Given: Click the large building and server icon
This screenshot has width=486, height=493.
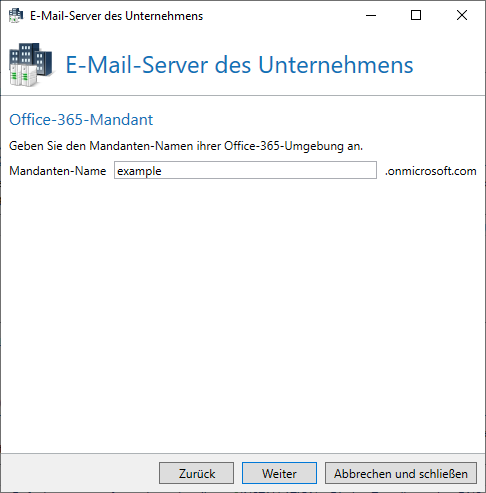Looking at the screenshot, I should pos(31,65).
